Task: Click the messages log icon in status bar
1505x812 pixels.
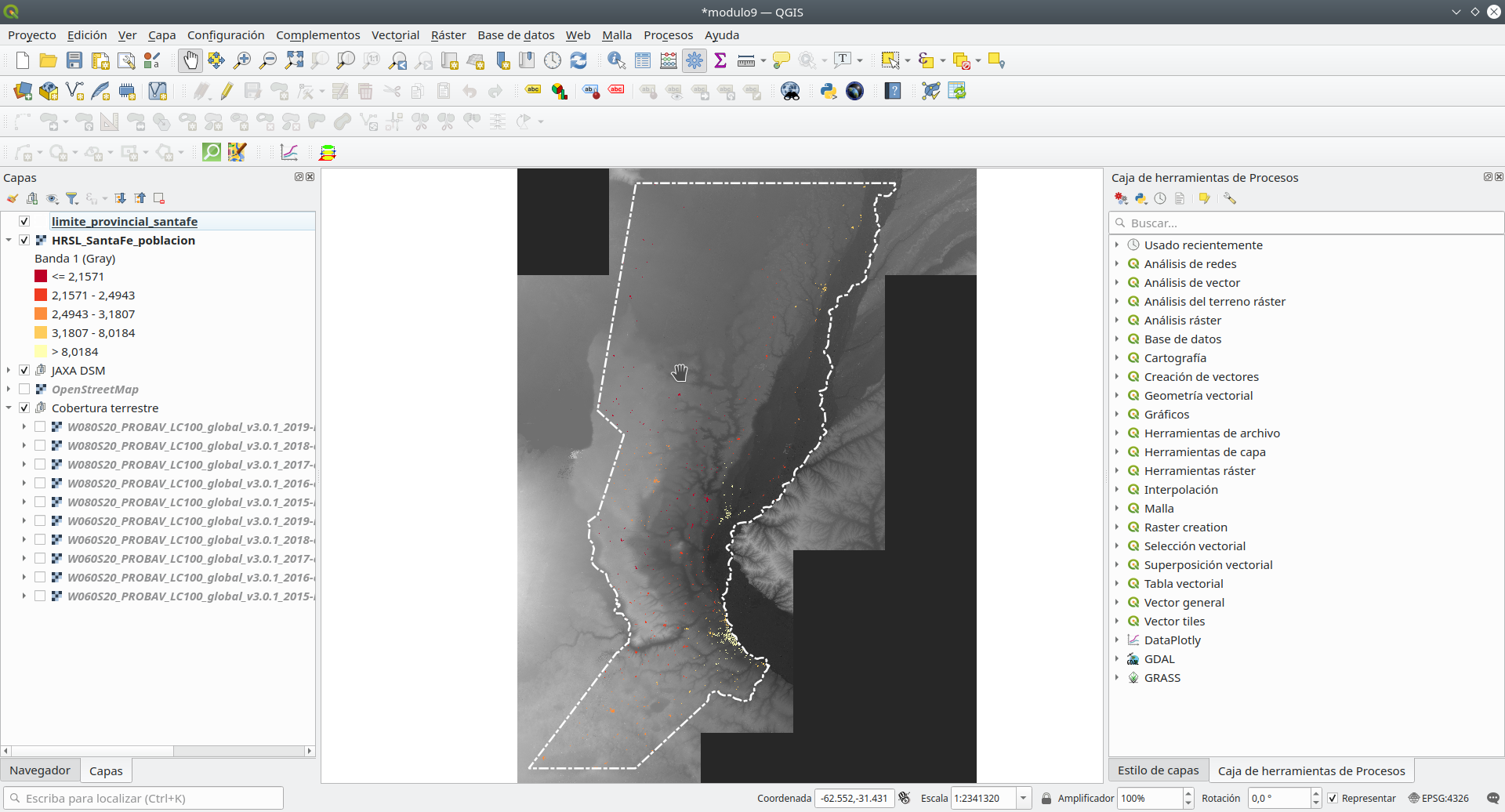Action: click(1492, 798)
